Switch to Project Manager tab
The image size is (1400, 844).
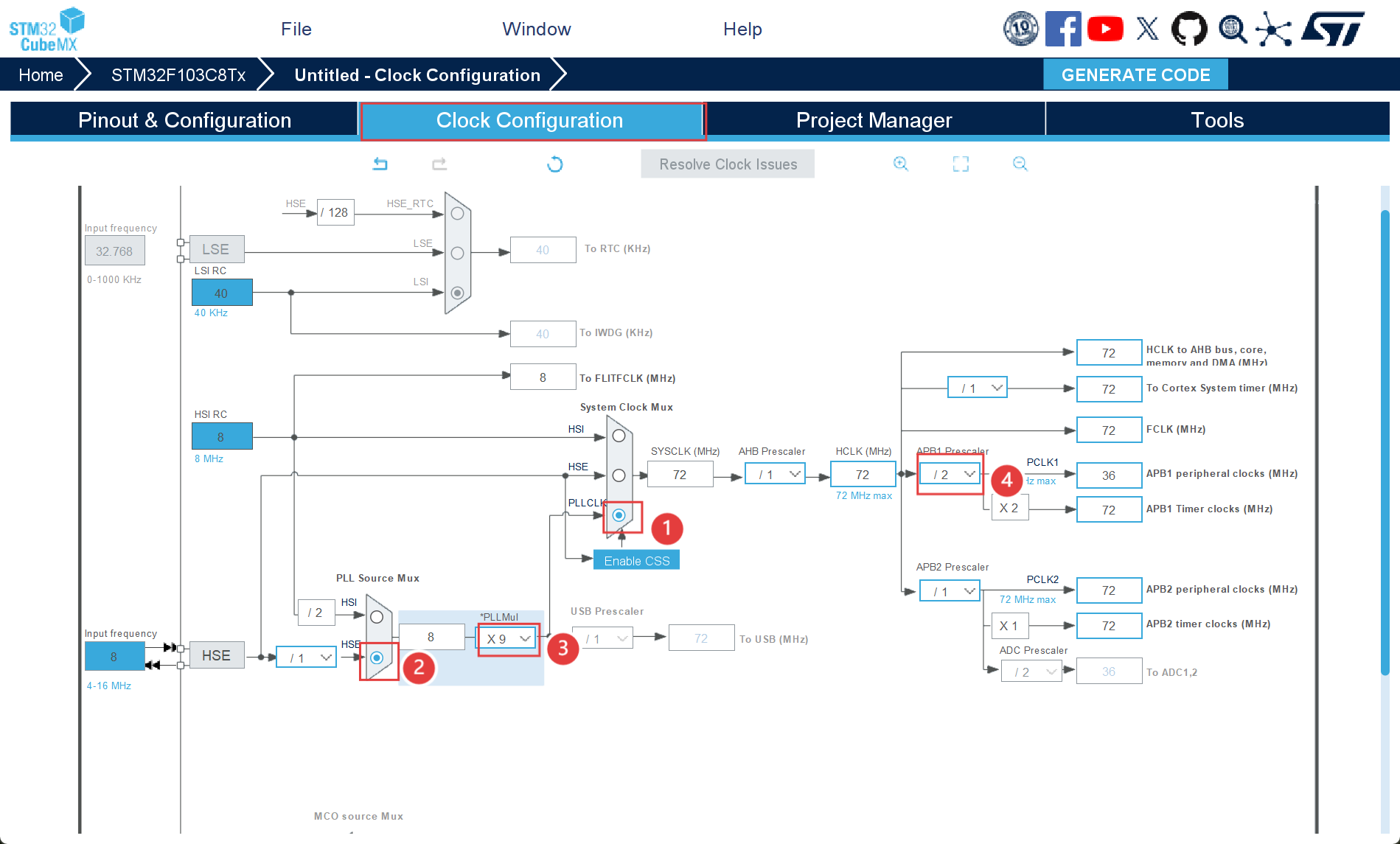point(874,120)
